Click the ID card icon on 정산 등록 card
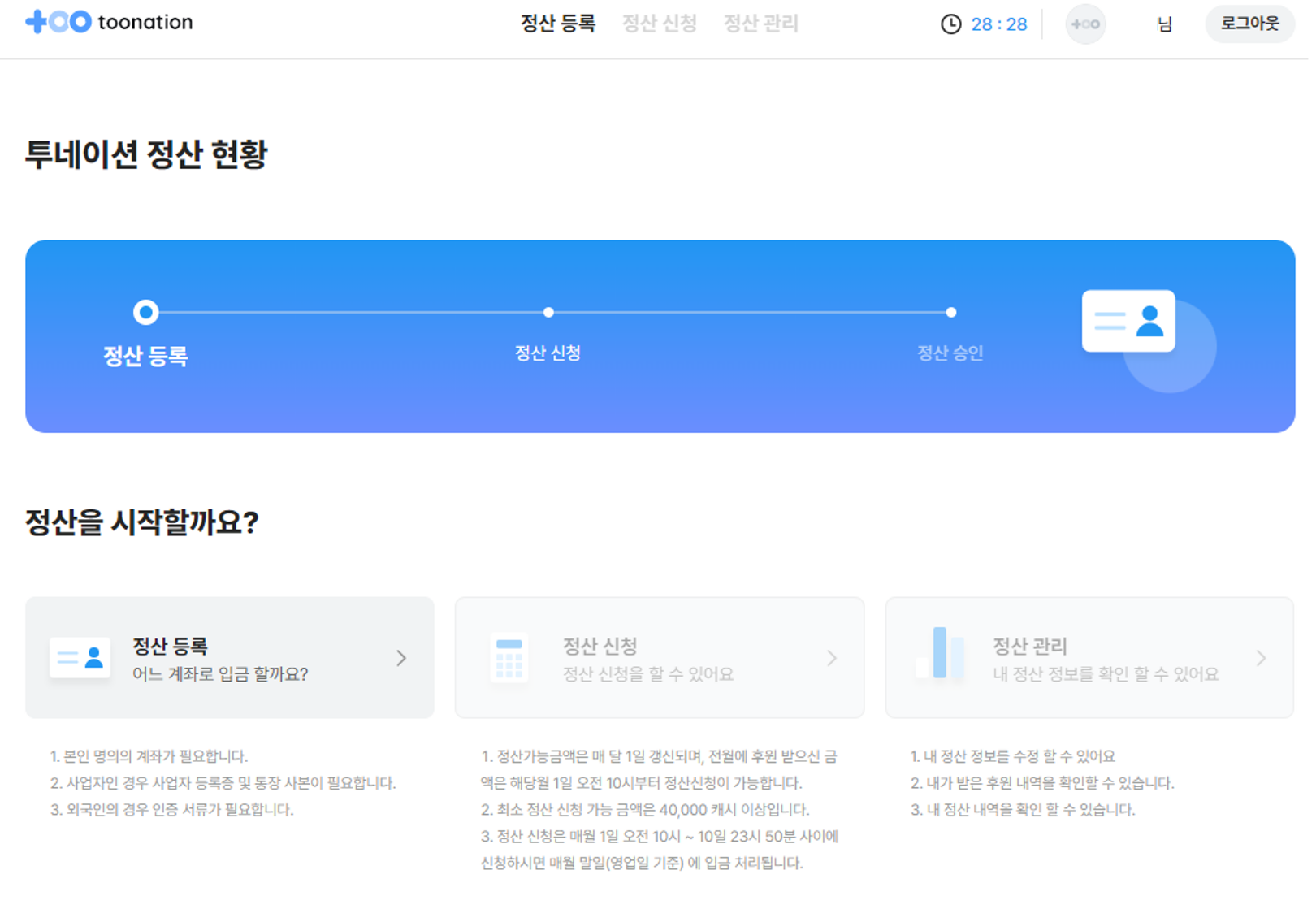The width and height of the screenshot is (1316, 909). coord(79,657)
